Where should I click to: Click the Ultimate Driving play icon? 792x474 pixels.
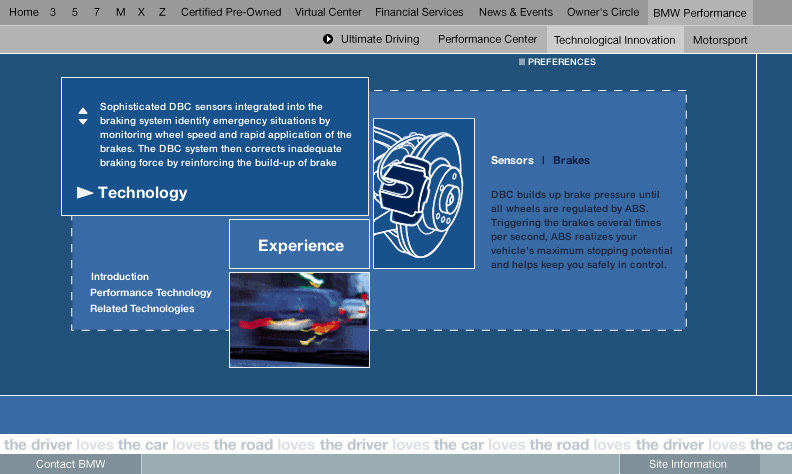coord(328,39)
